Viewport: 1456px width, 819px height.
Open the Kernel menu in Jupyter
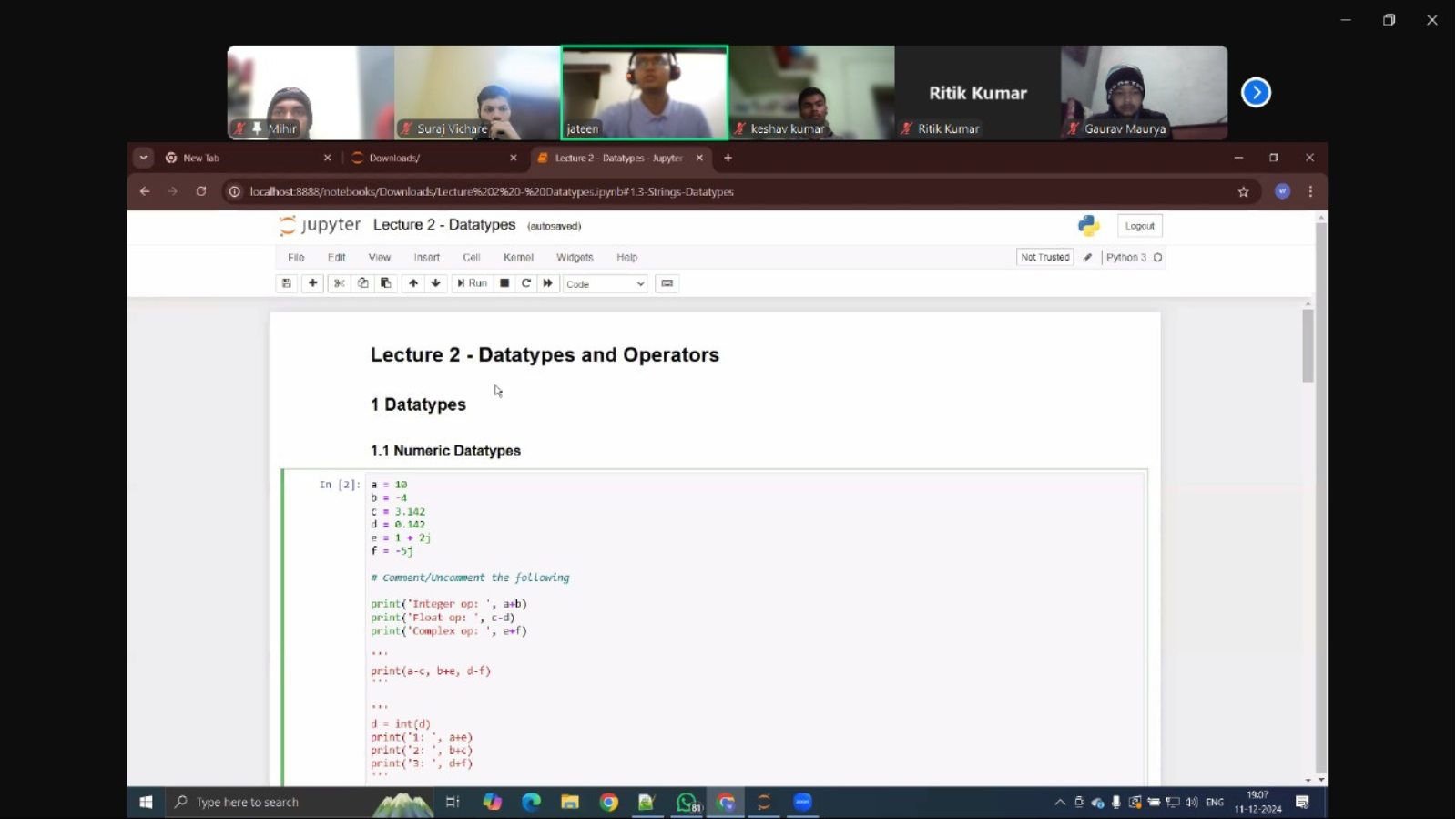pos(519,258)
